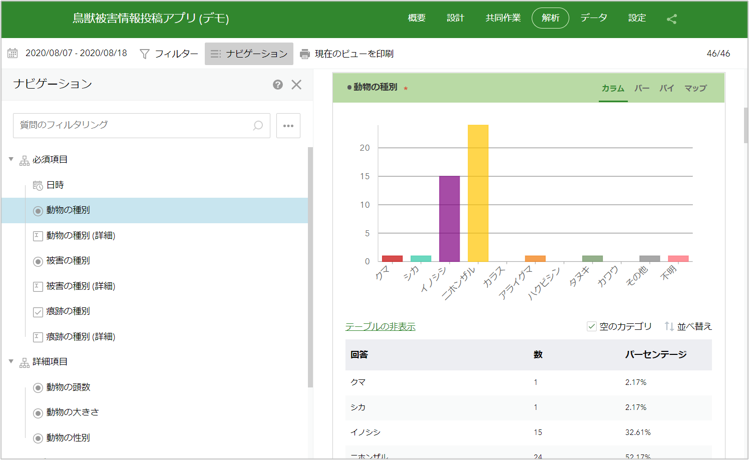The height and width of the screenshot is (460, 749).
Task: Click the share icon in header
Action: click(671, 19)
